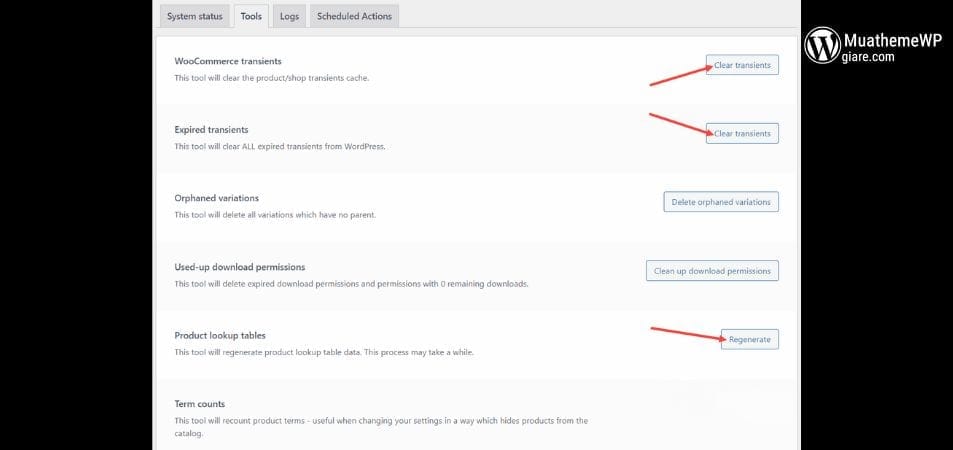Go to the Scheduled Actions tab
953x450 pixels.
(x=355, y=17)
